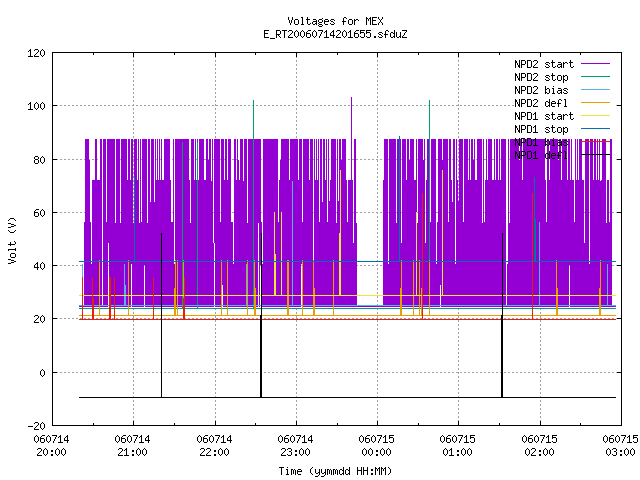640x480 pixels.
Task: Select the 'NPD1 defl' legend label
Action: tap(541, 156)
